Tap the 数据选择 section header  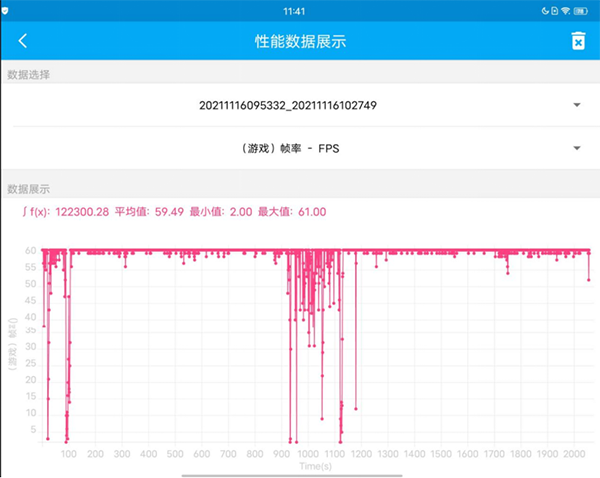tap(29, 75)
